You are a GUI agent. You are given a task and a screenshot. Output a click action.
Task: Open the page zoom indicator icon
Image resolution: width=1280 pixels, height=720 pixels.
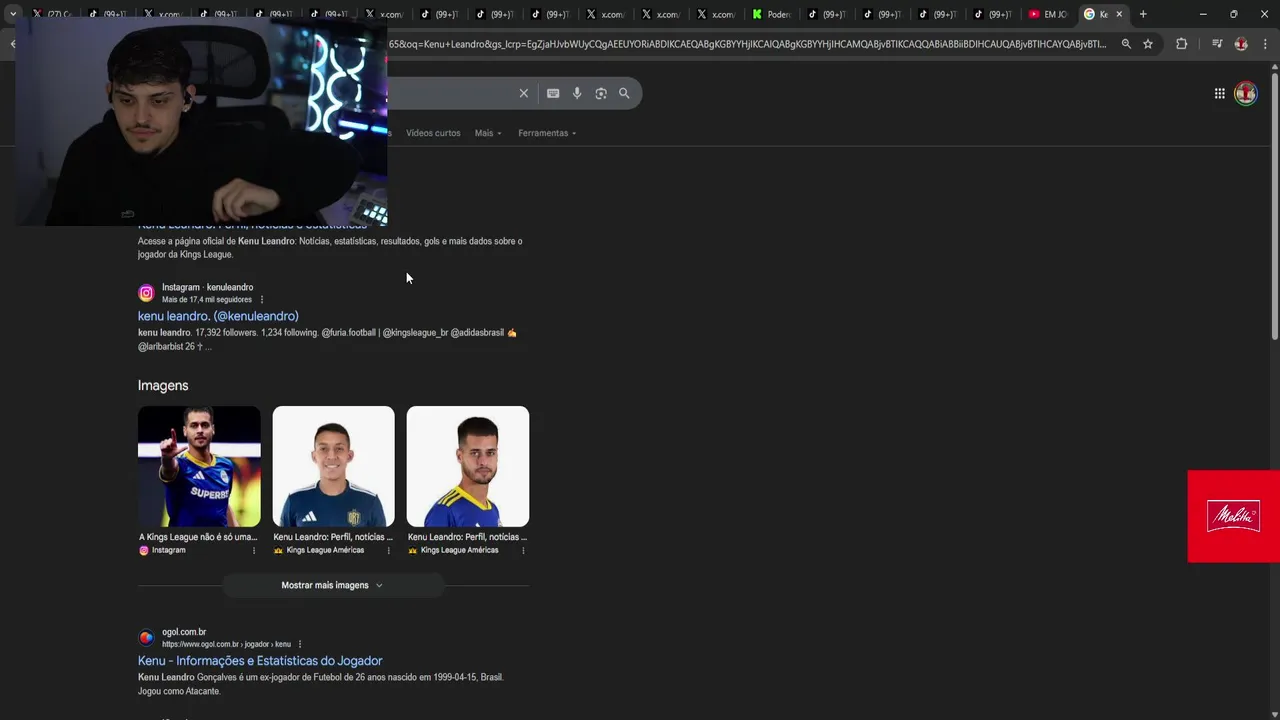[x=1126, y=44]
